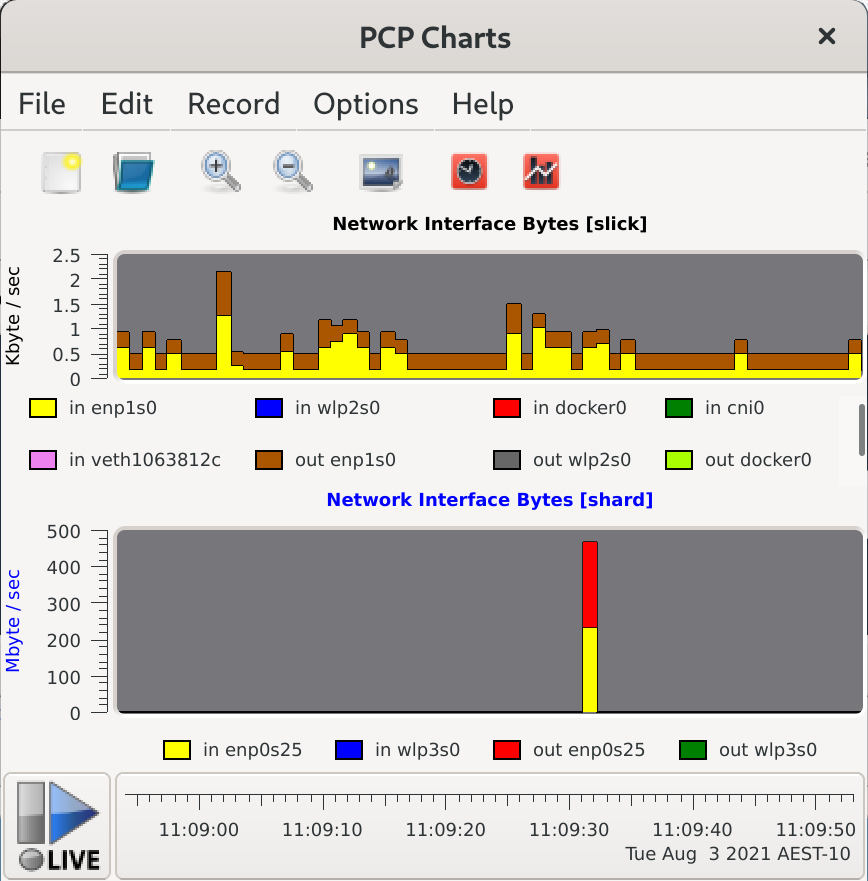Click the red chart graph icon
The height and width of the screenshot is (881, 868).
click(x=541, y=172)
